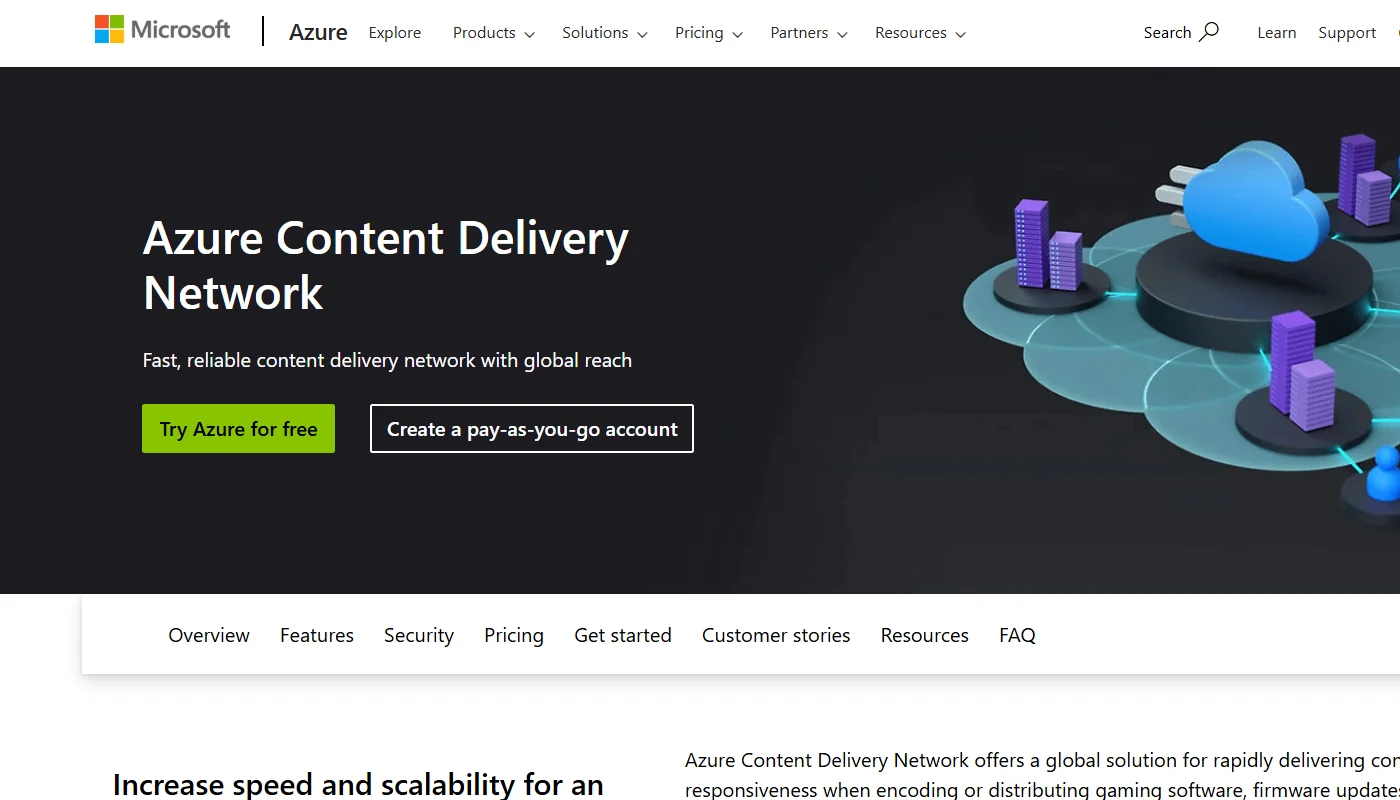The width and height of the screenshot is (1400, 800).
Task: Click the Azure Content Delivery Network heading
Action: tap(386, 265)
